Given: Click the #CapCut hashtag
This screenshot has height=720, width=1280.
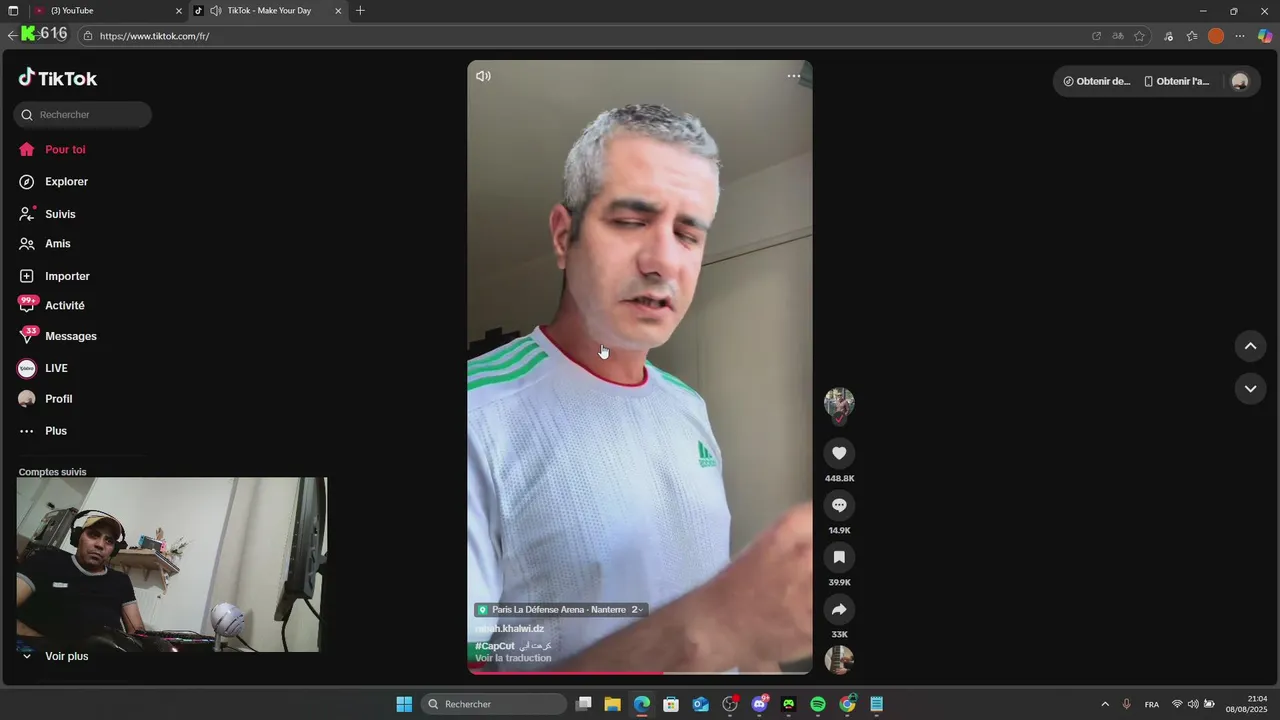Looking at the screenshot, I should [495, 646].
